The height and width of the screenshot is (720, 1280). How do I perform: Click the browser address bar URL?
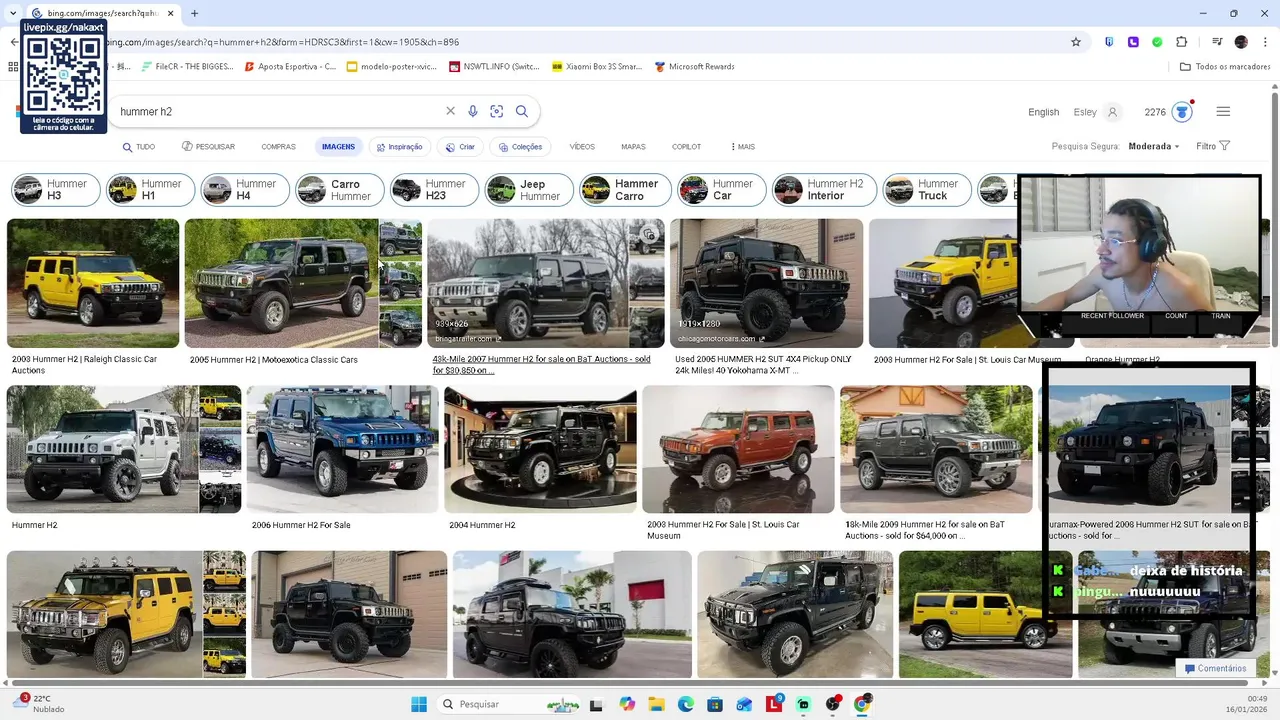282,42
